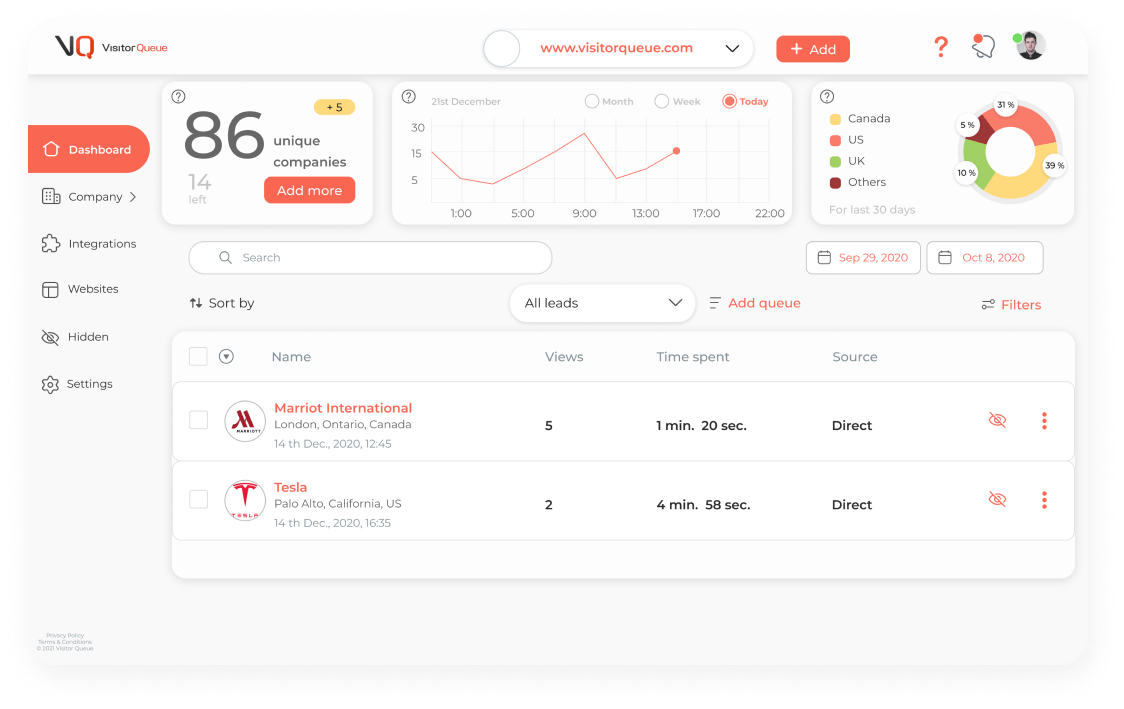Click the help icon on unique companies card
The height and width of the screenshot is (709, 1124).
(x=179, y=97)
